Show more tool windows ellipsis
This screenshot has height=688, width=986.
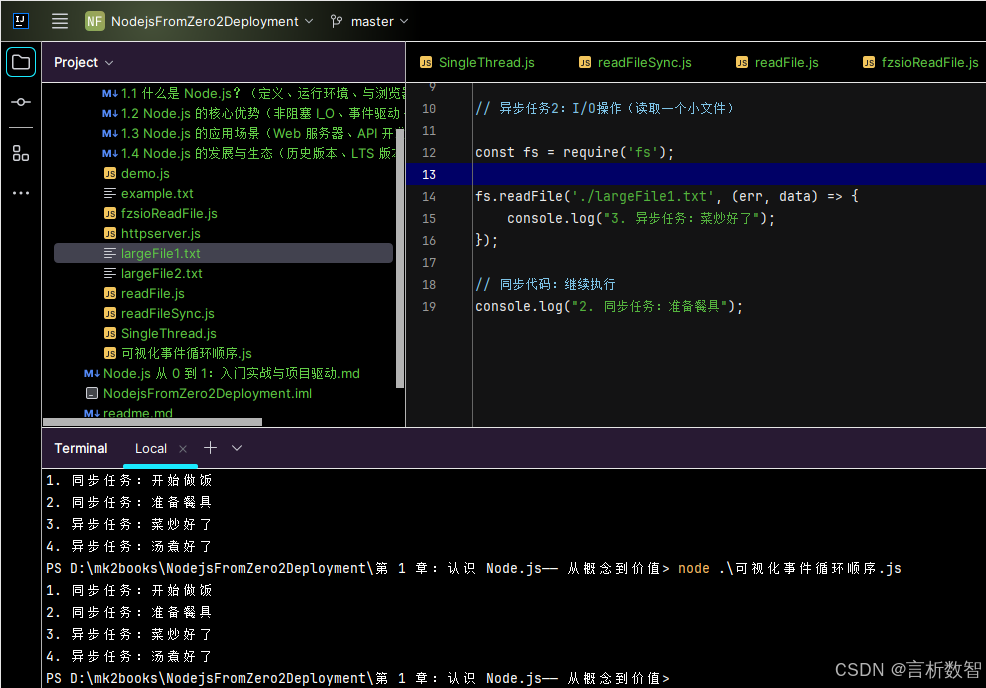coord(21,193)
